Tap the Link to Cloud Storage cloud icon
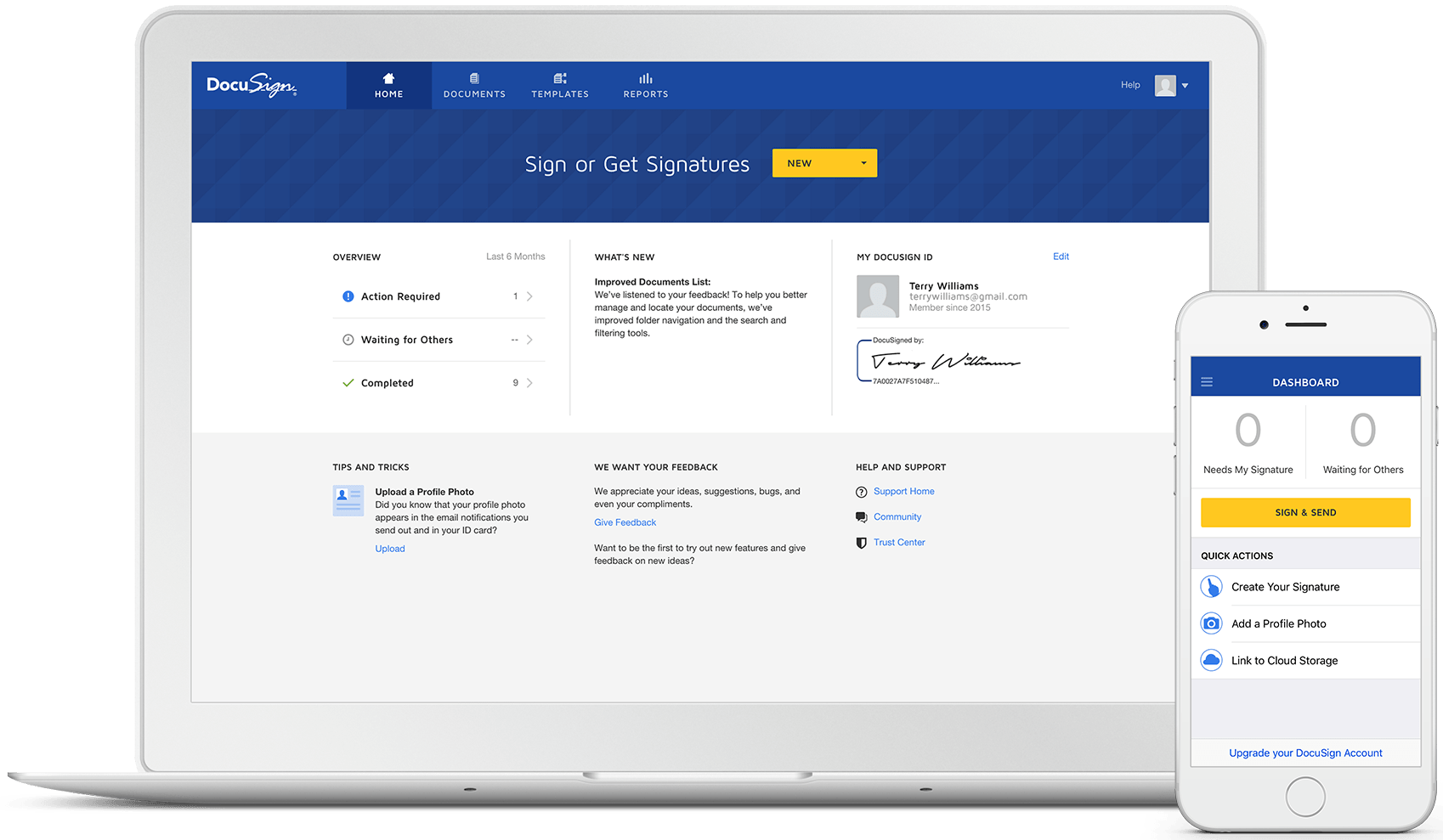The width and height of the screenshot is (1443, 840). (1211, 660)
